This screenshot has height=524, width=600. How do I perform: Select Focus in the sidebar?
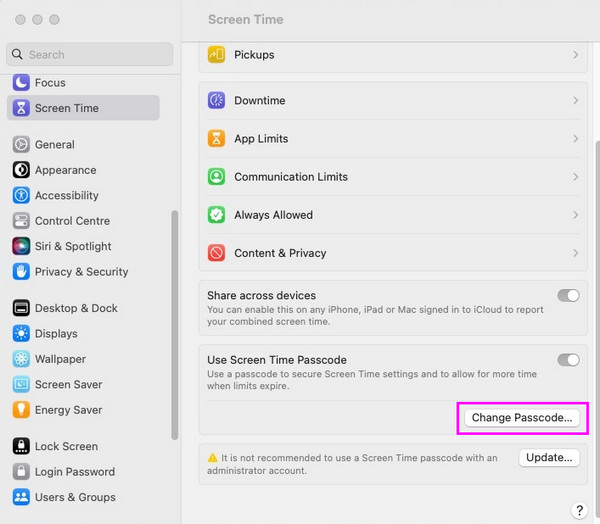(x=83, y=82)
